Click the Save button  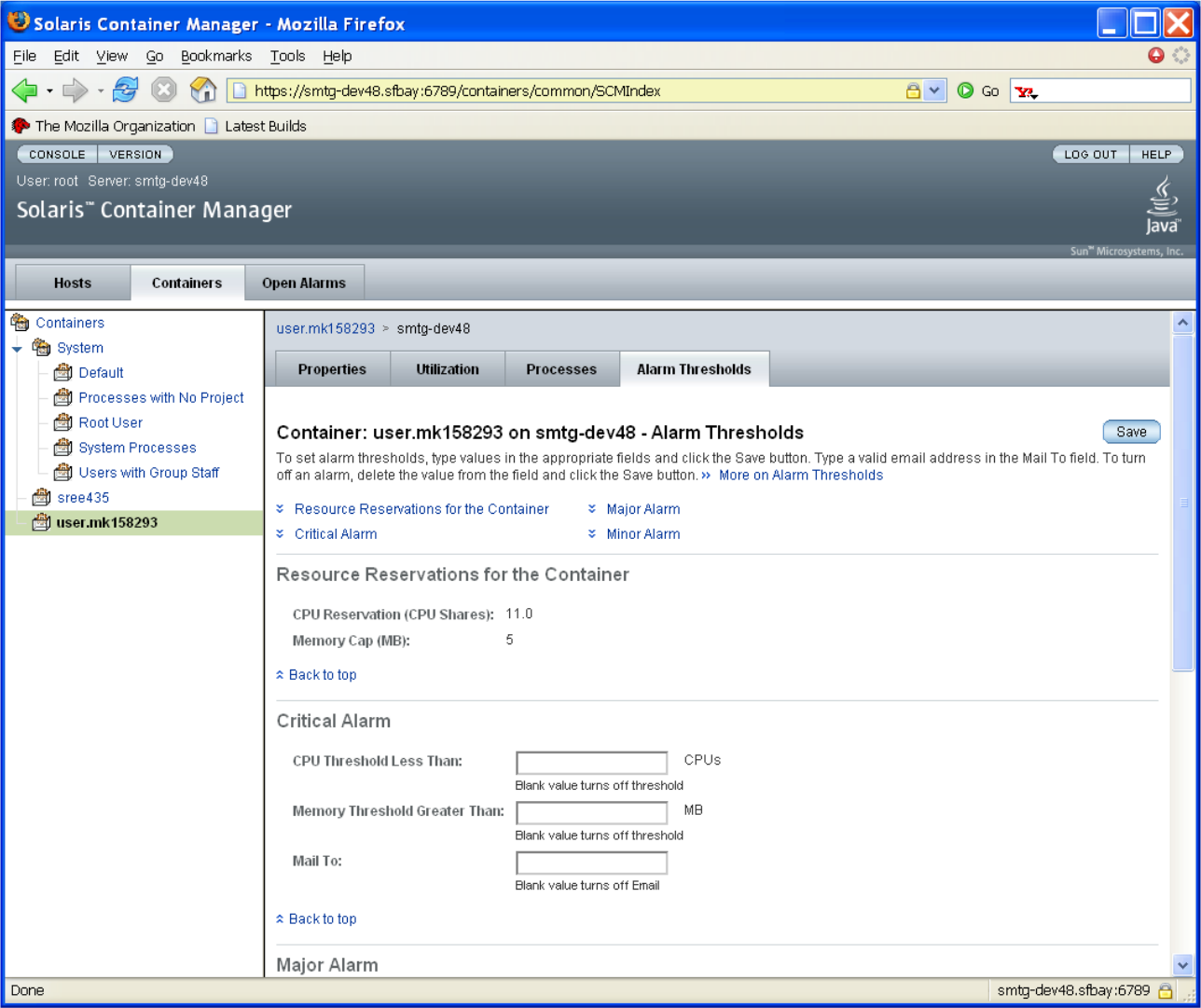tap(1131, 432)
